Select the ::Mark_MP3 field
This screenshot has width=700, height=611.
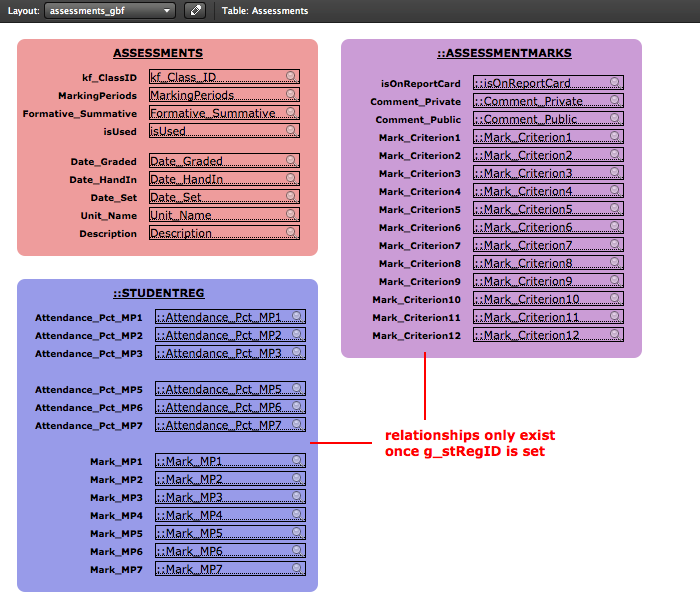tap(222, 497)
